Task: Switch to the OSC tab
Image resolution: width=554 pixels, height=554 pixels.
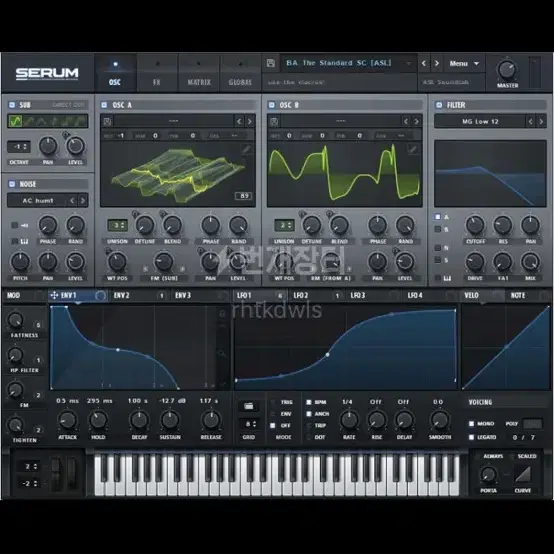Action: (115, 73)
